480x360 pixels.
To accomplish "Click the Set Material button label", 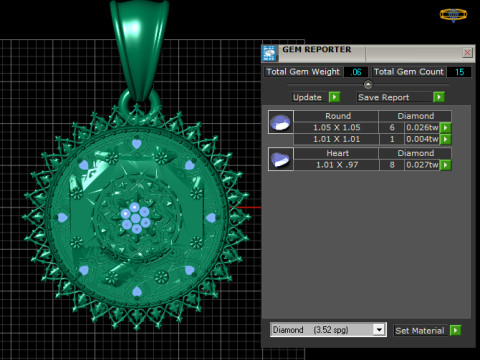I will click(x=419, y=331).
